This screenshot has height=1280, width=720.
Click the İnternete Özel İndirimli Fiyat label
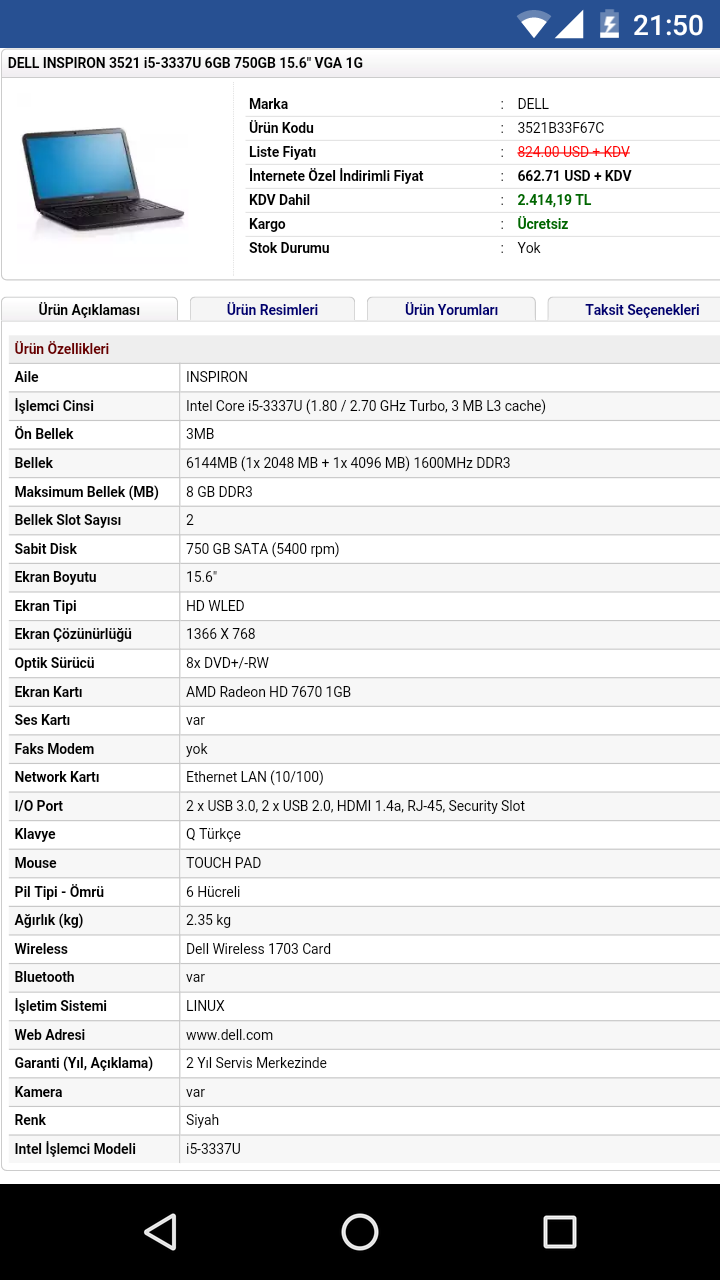(336, 176)
